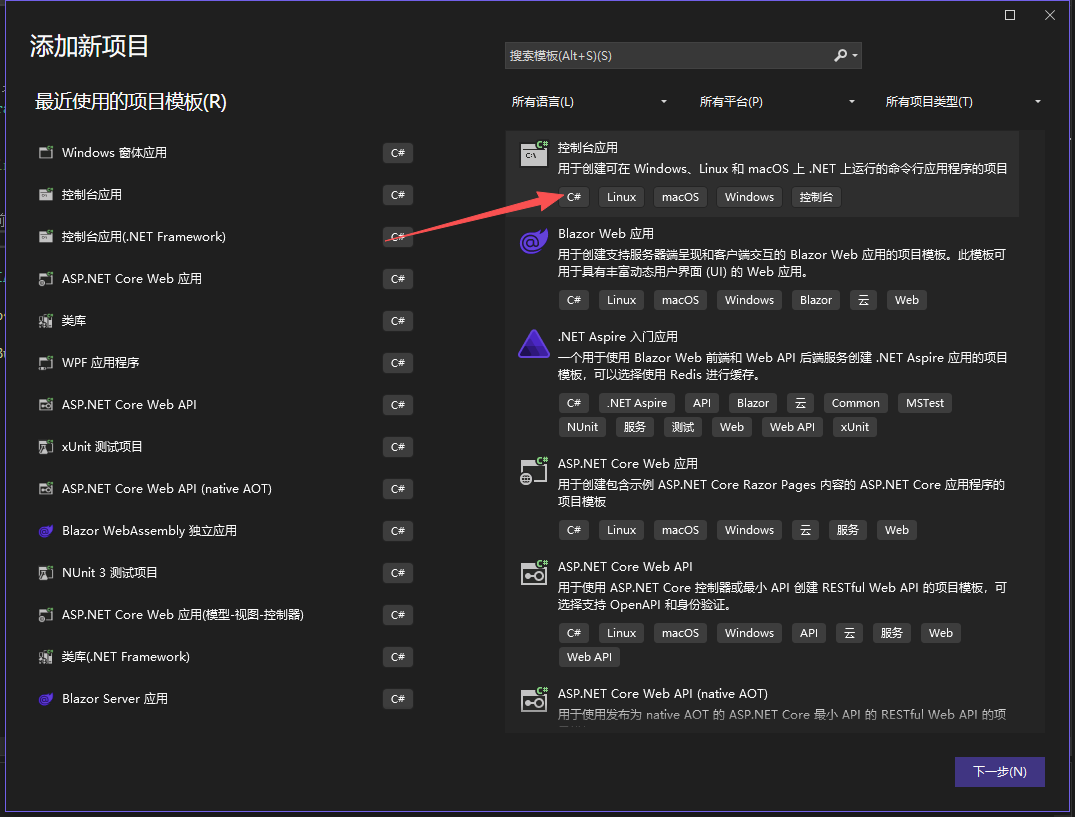Click the 控制台应用(.NET Framework) template icon

point(46,236)
